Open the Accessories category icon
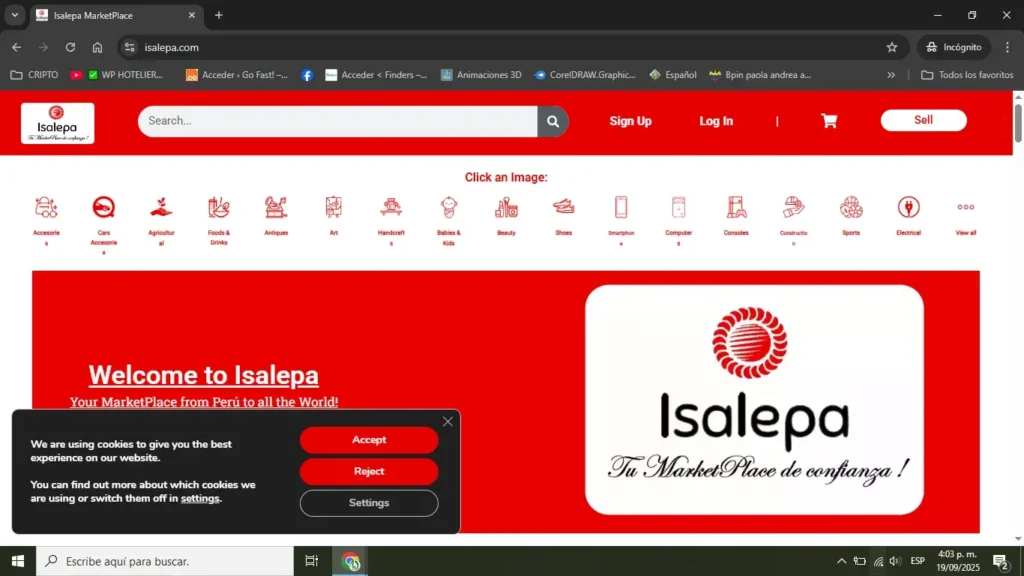 tap(46, 208)
